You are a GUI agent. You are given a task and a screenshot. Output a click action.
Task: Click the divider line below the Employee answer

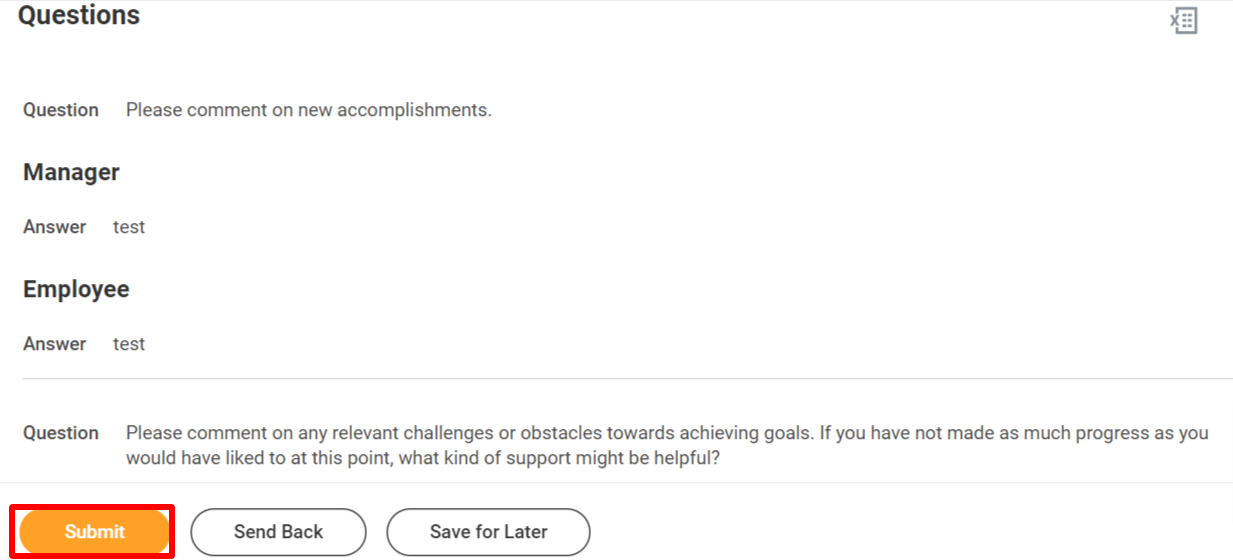click(628, 379)
